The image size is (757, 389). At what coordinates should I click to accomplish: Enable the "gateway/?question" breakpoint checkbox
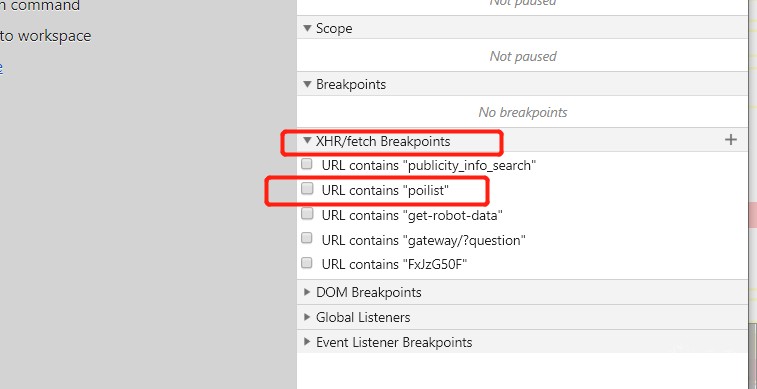[x=307, y=238]
